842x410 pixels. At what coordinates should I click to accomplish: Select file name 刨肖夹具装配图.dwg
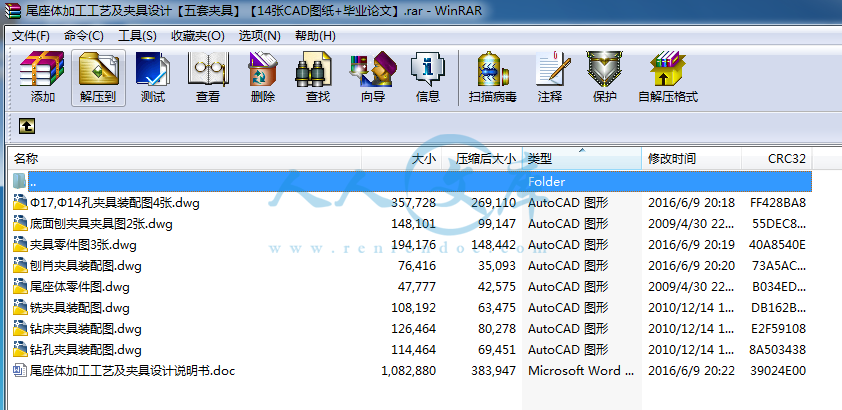(85, 266)
